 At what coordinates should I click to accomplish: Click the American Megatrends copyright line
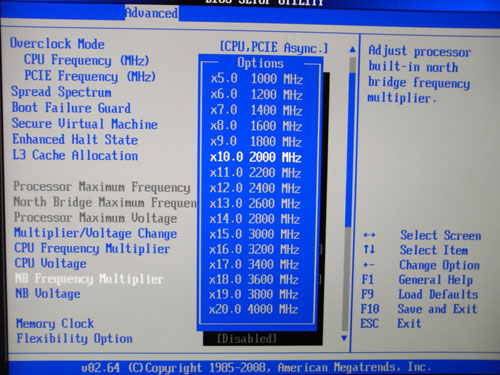(x=256, y=367)
